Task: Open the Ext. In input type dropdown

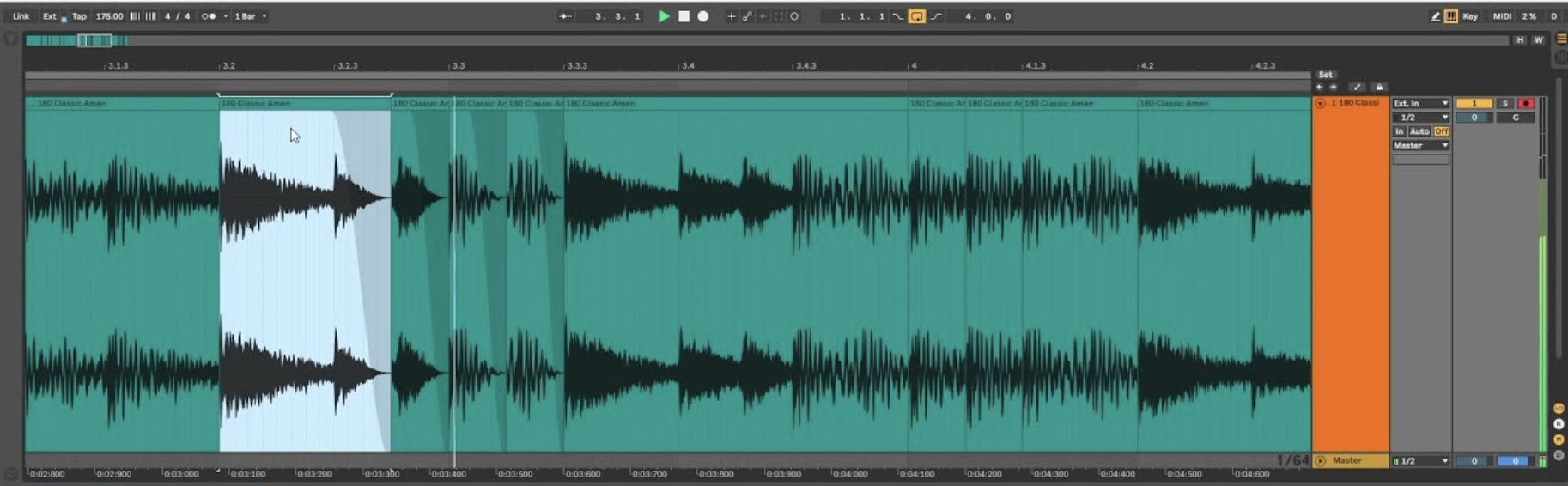Action: 1420,103
